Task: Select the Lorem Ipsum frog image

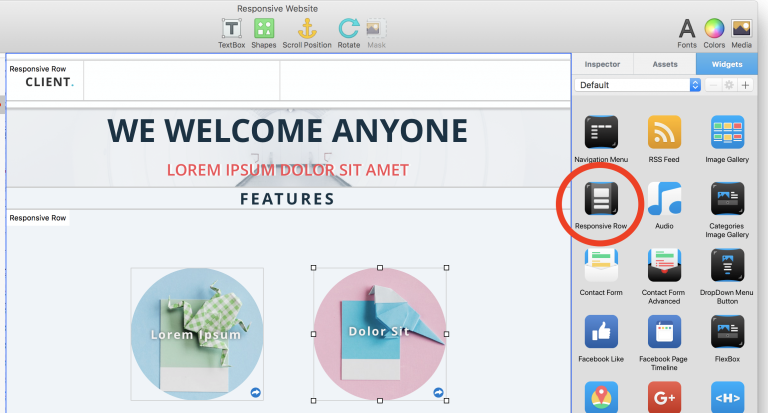Action: pyautogui.click(x=197, y=334)
